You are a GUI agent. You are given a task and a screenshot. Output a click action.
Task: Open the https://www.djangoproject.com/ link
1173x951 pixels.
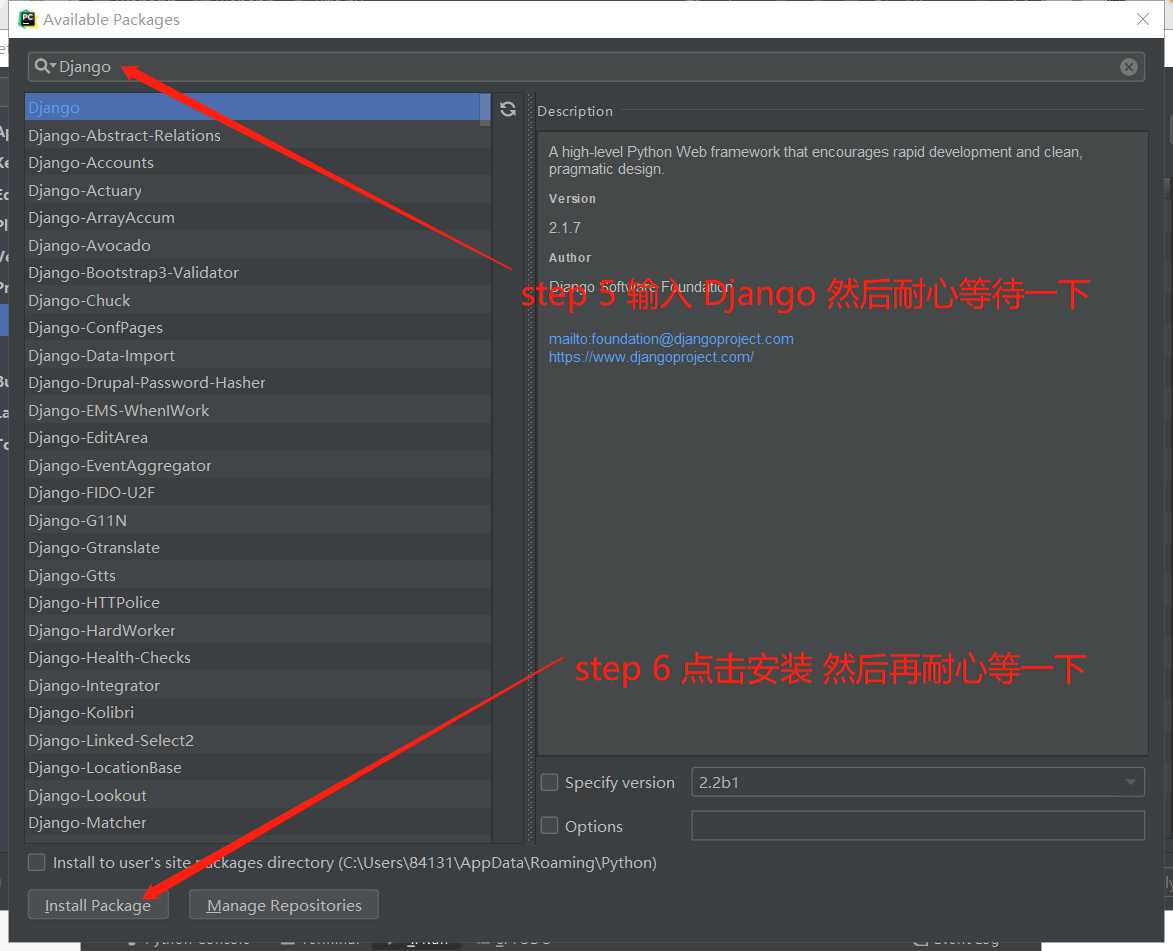click(x=651, y=357)
